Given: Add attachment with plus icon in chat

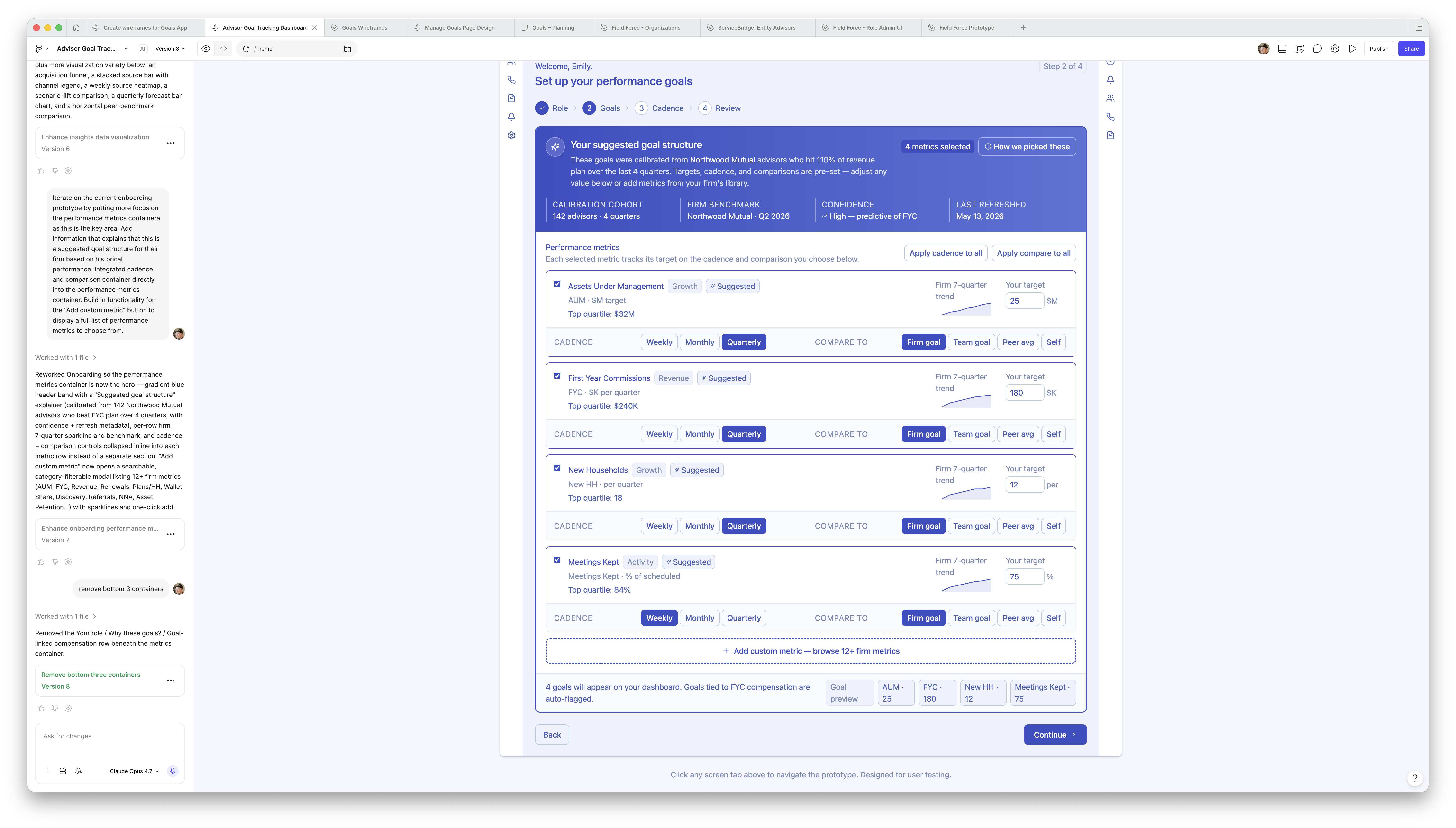Looking at the screenshot, I should (x=47, y=771).
